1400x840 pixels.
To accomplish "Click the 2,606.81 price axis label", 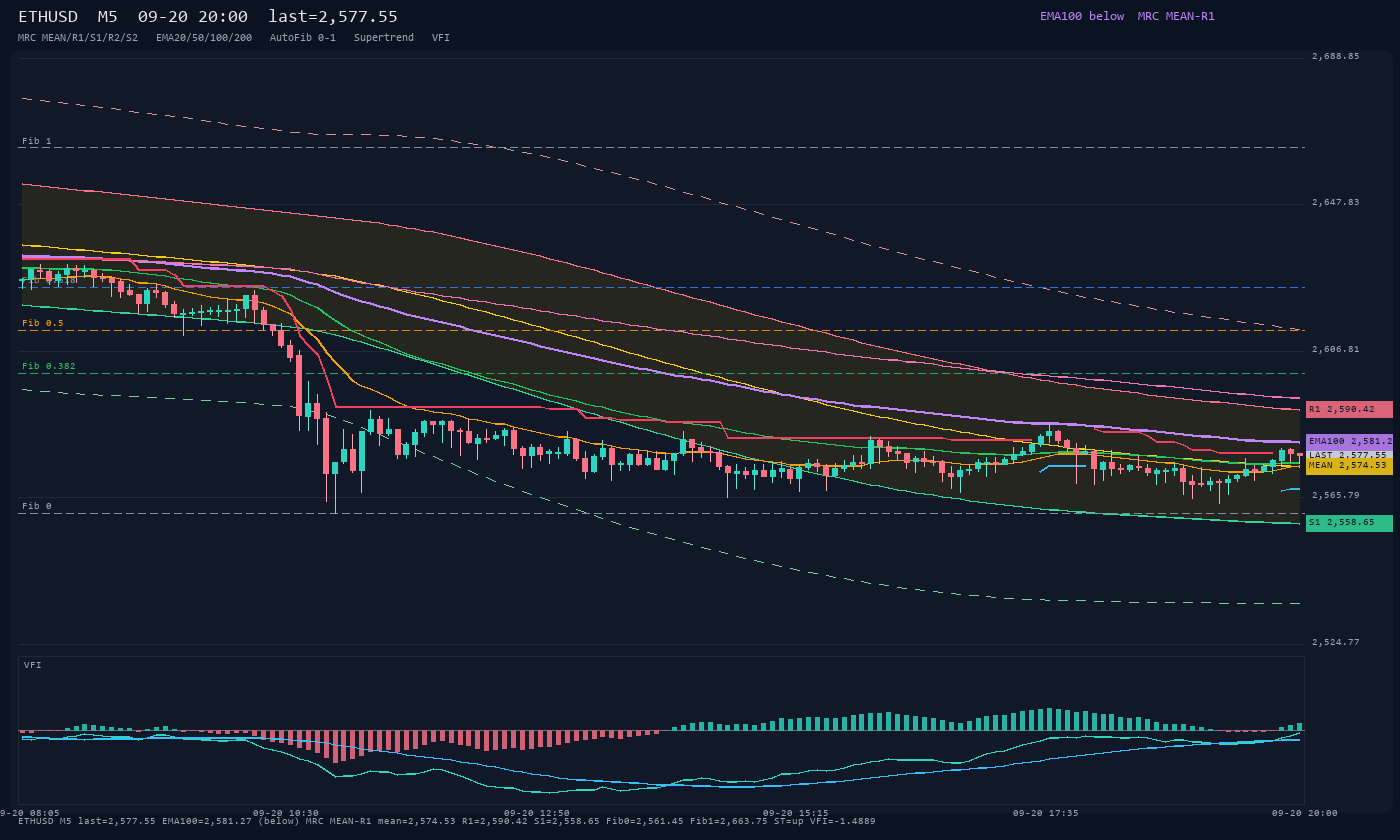I will tap(1336, 349).
